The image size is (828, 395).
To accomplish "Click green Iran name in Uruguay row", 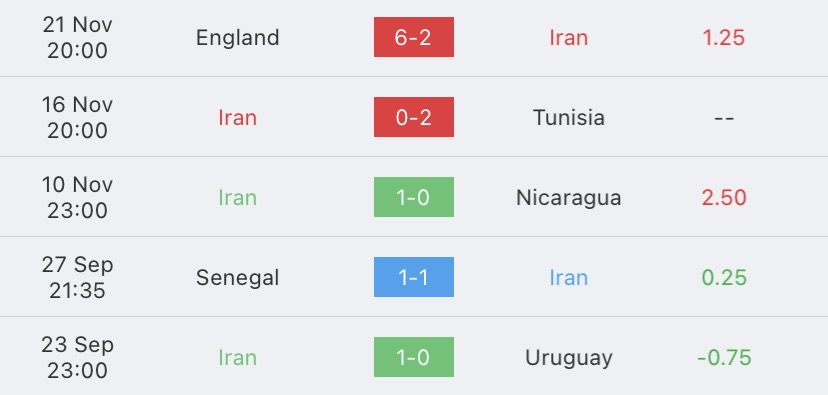I will [x=238, y=358].
